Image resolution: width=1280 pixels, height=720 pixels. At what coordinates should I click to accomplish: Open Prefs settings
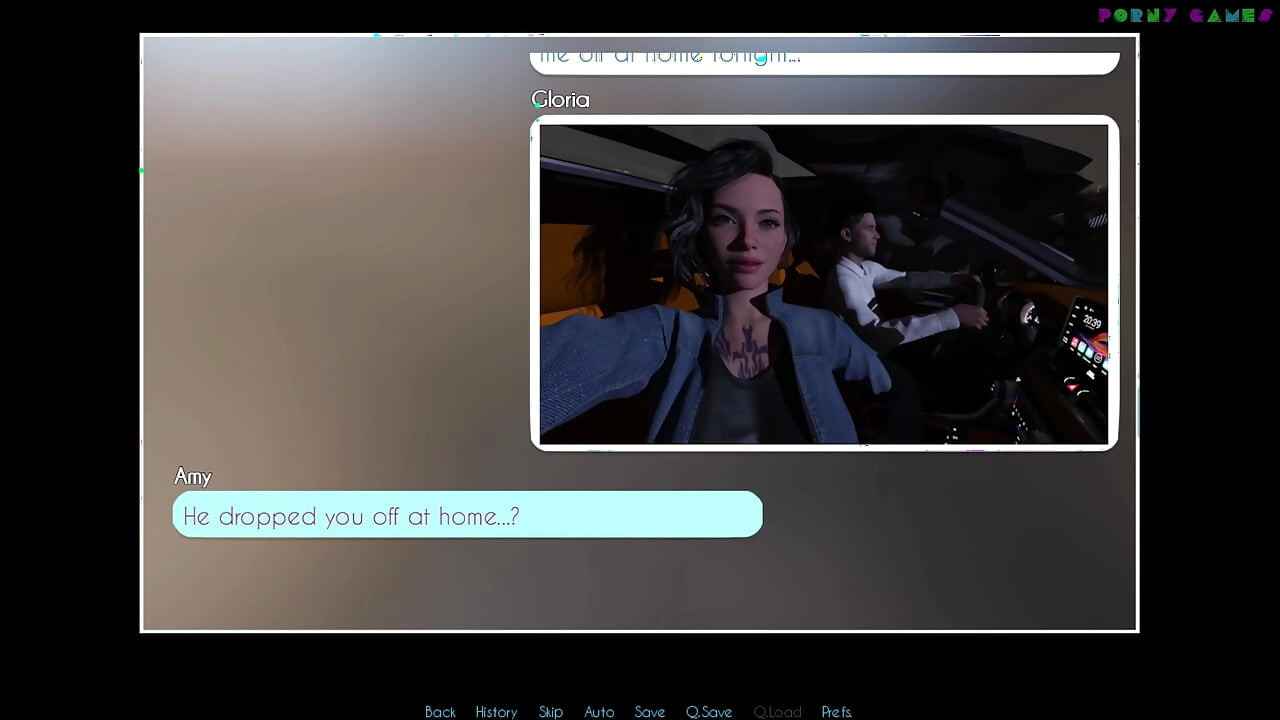(837, 712)
